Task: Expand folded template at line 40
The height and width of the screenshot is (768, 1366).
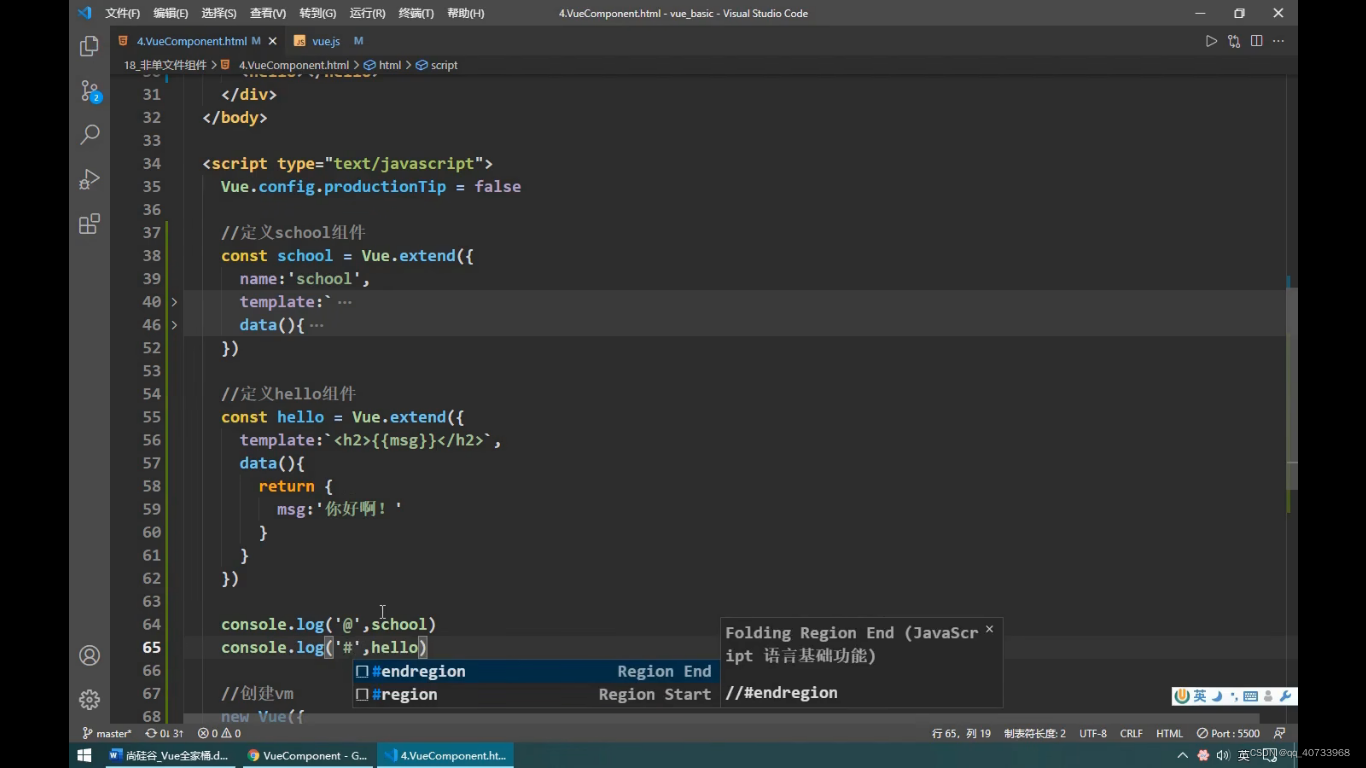Action: click(174, 302)
